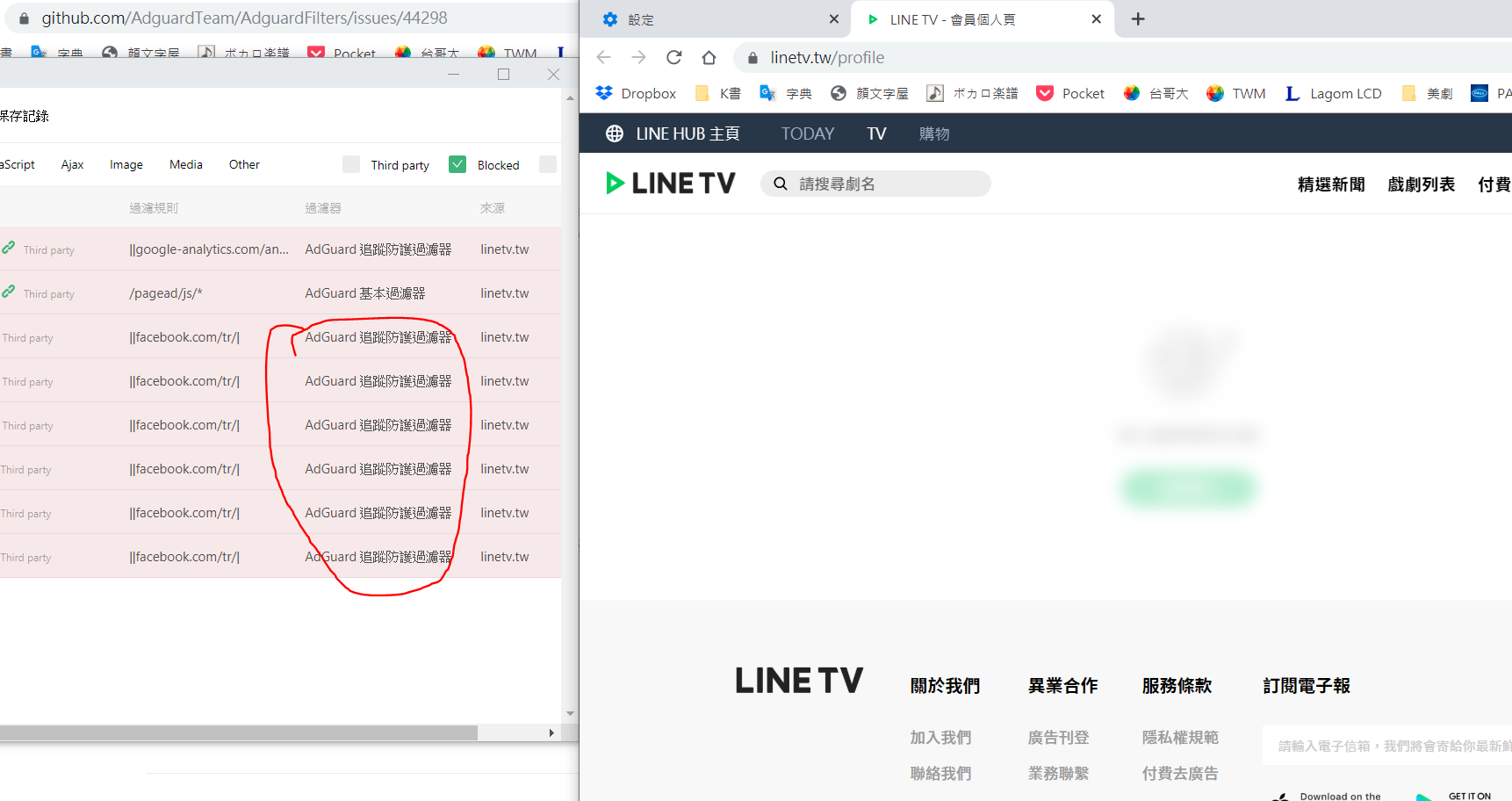Open LINE HUB via the globe icon

point(613,133)
